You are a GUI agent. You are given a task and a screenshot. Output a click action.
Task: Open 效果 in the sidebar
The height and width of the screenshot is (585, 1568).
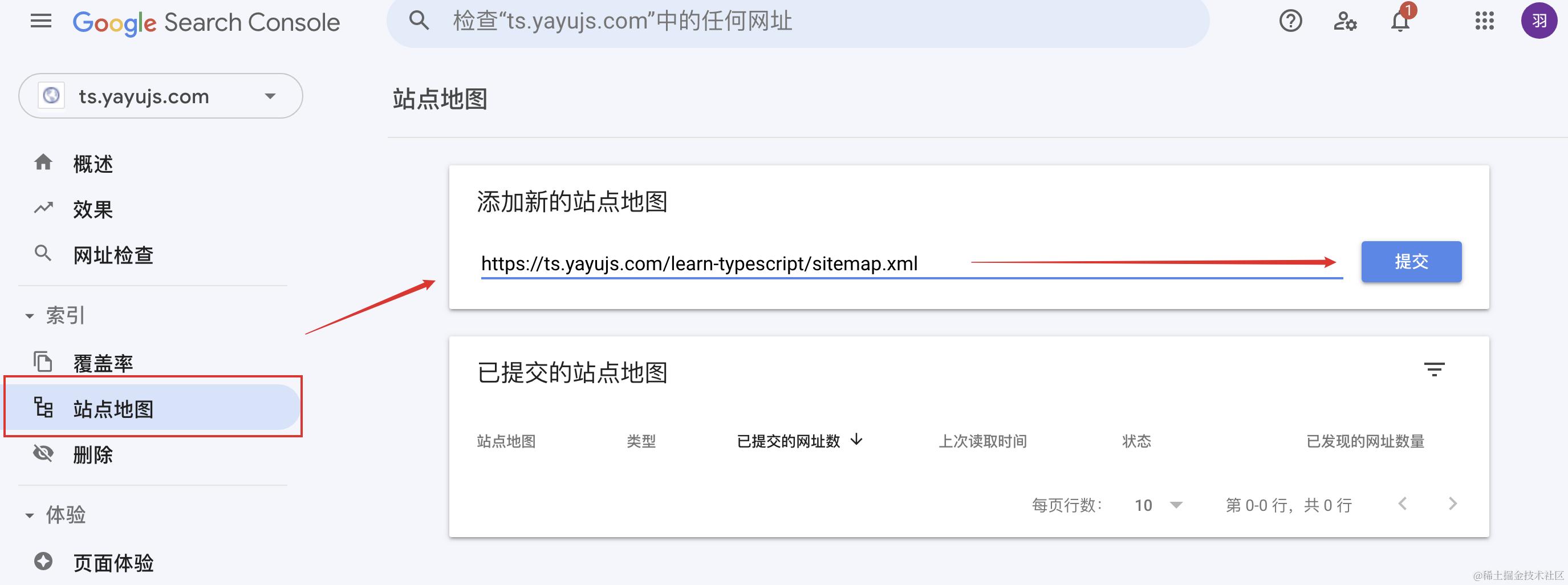pos(93,209)
